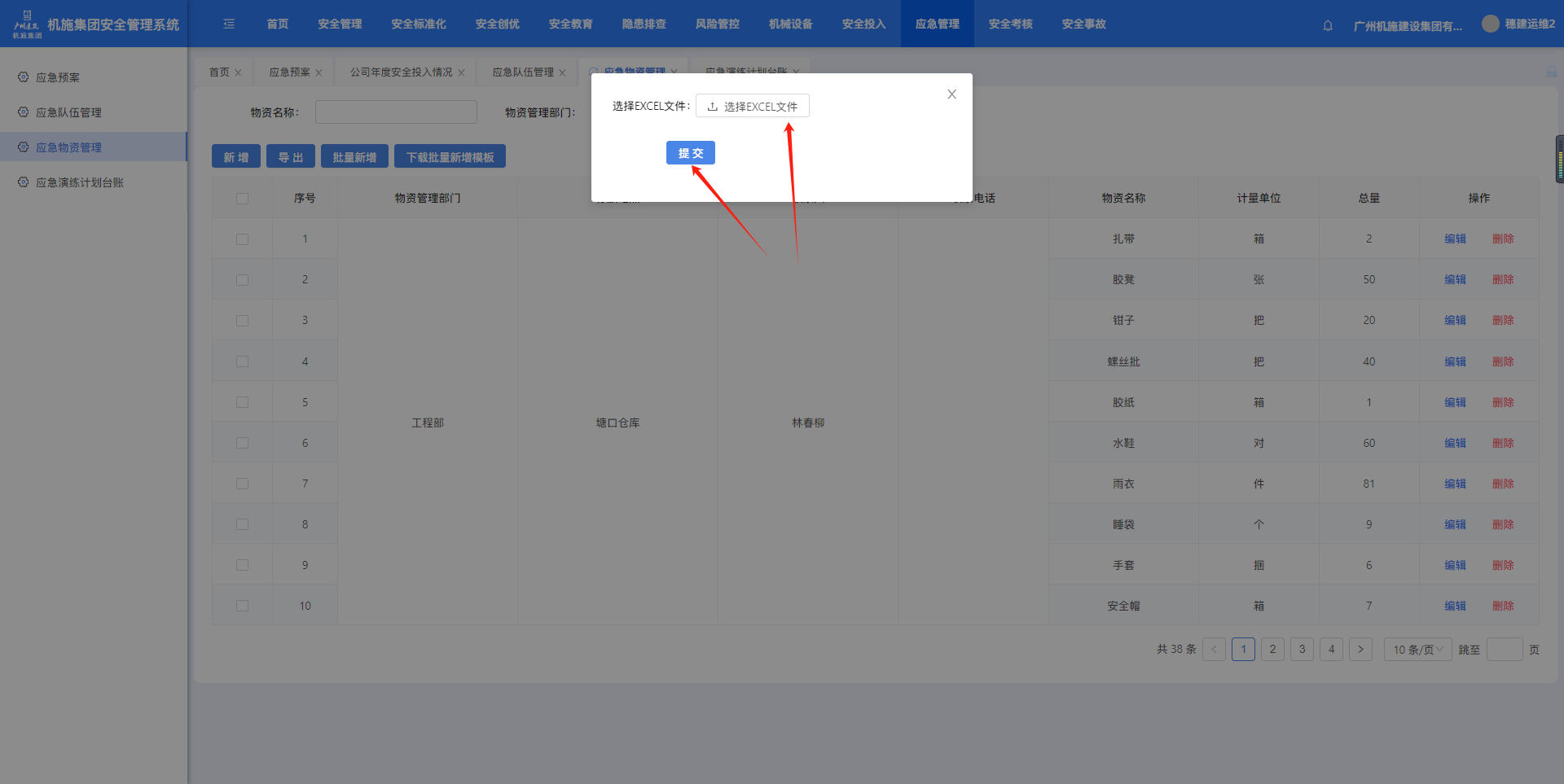Click the 物资名称 search input field
Viewport: 1564px width, 784px height.
point(396,112)
